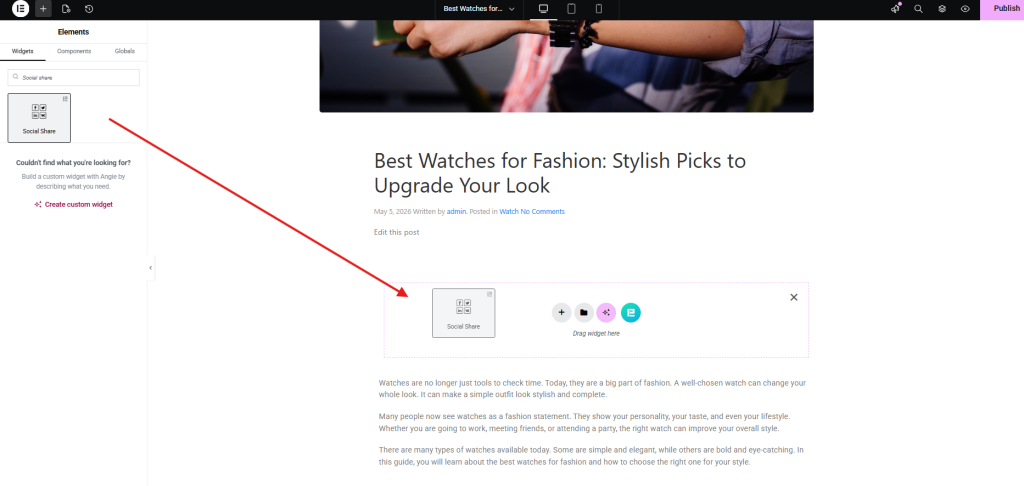The width and height of the screenshot is (1024, 486).
Task: Open the document settings icon in top bar
Action: pos(66,9)
